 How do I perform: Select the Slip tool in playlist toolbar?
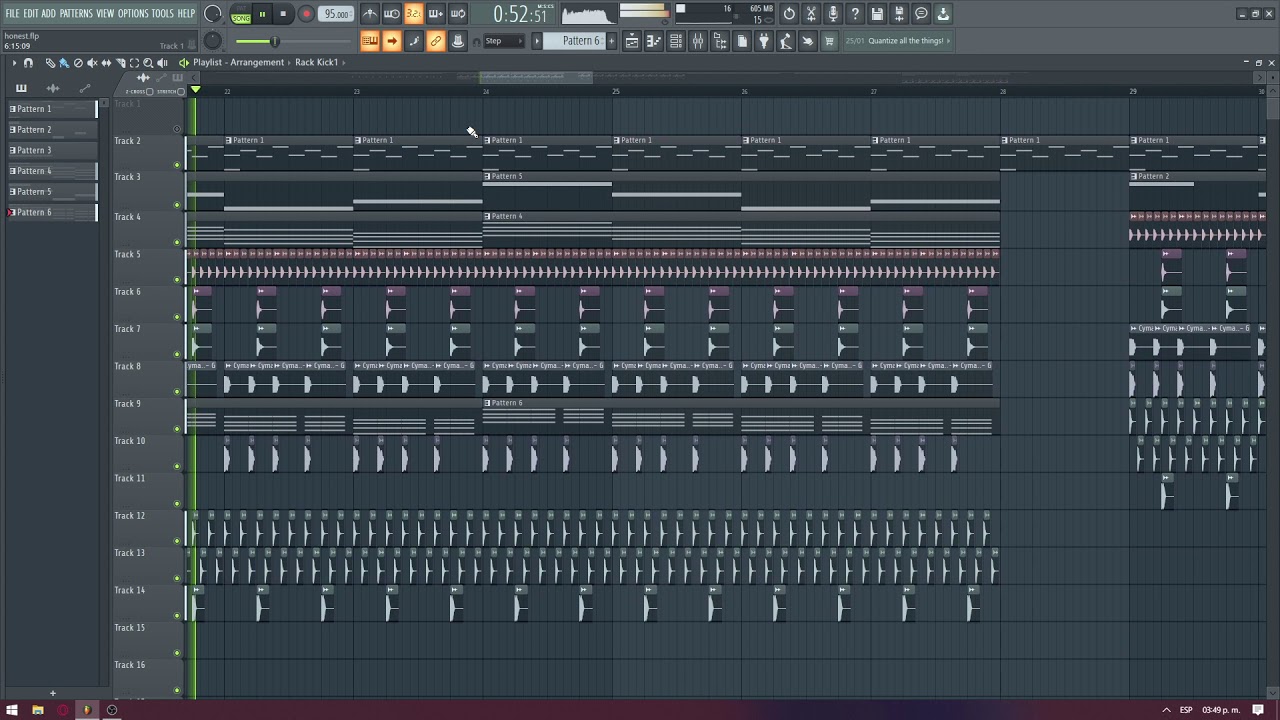click(106, 63)
